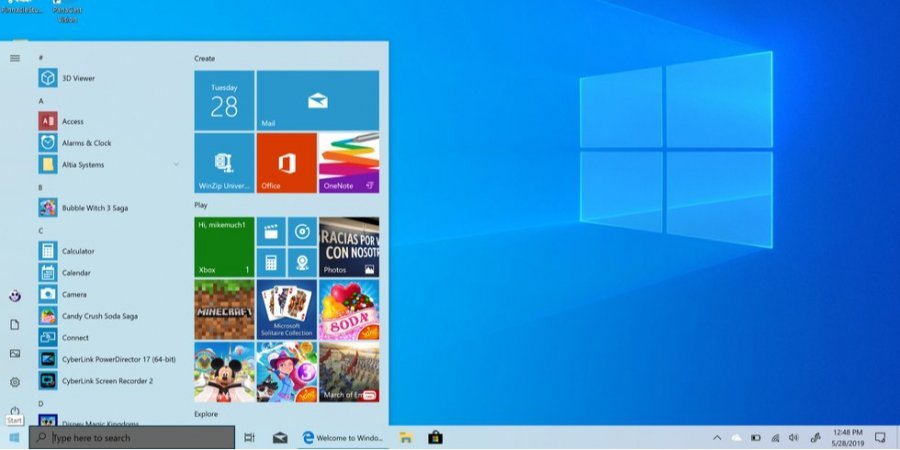Open the Altia Systems folder icon

(48, 165)
